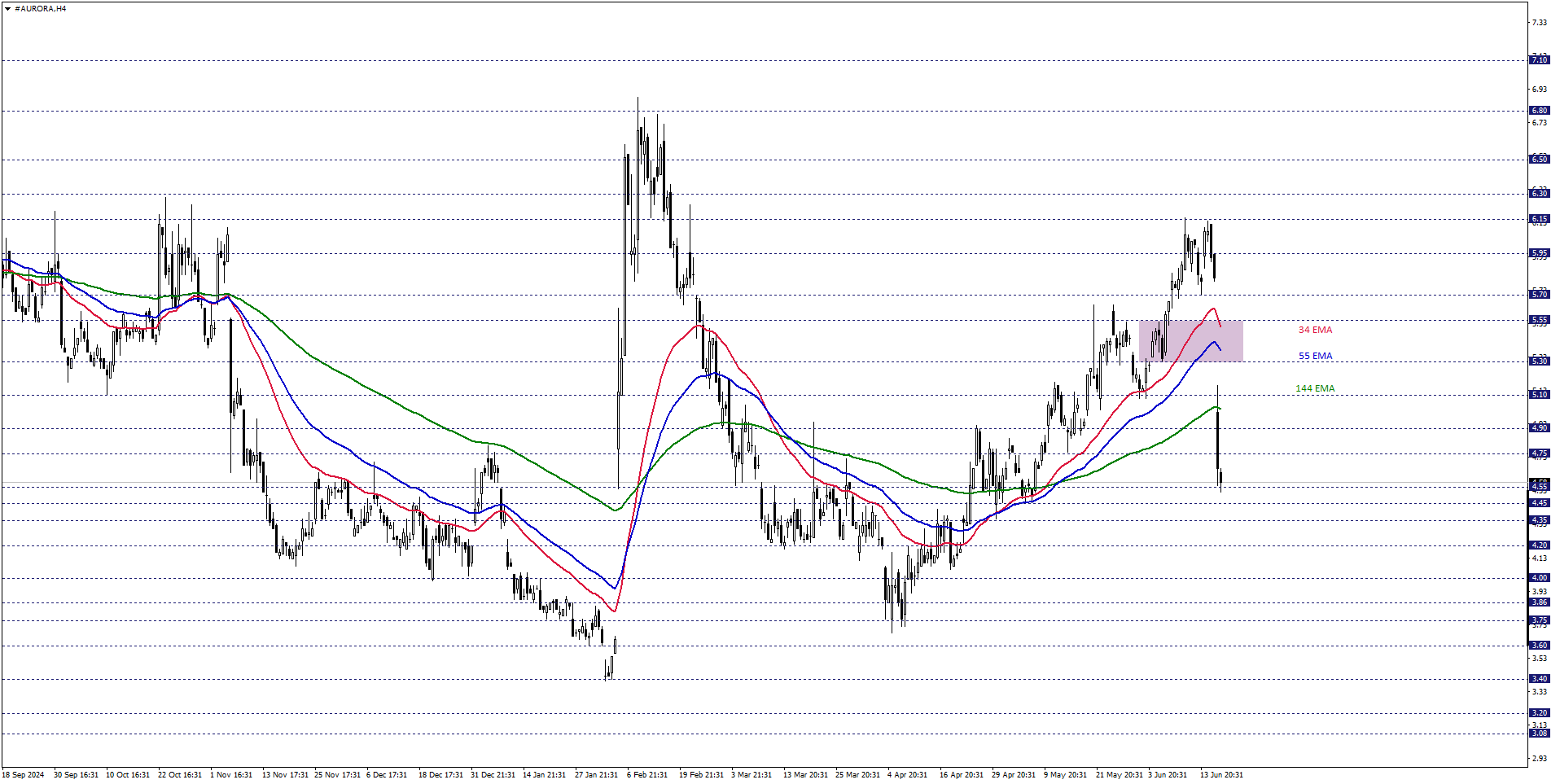Click the 3.20 price level label
Image resolution: width=1560 pixels, height=784 pixels.
point(1539,713)
